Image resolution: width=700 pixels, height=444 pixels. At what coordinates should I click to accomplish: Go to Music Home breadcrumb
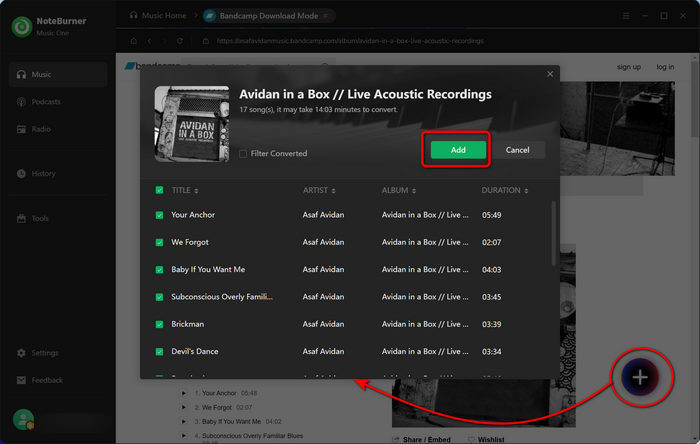point(158,16)
